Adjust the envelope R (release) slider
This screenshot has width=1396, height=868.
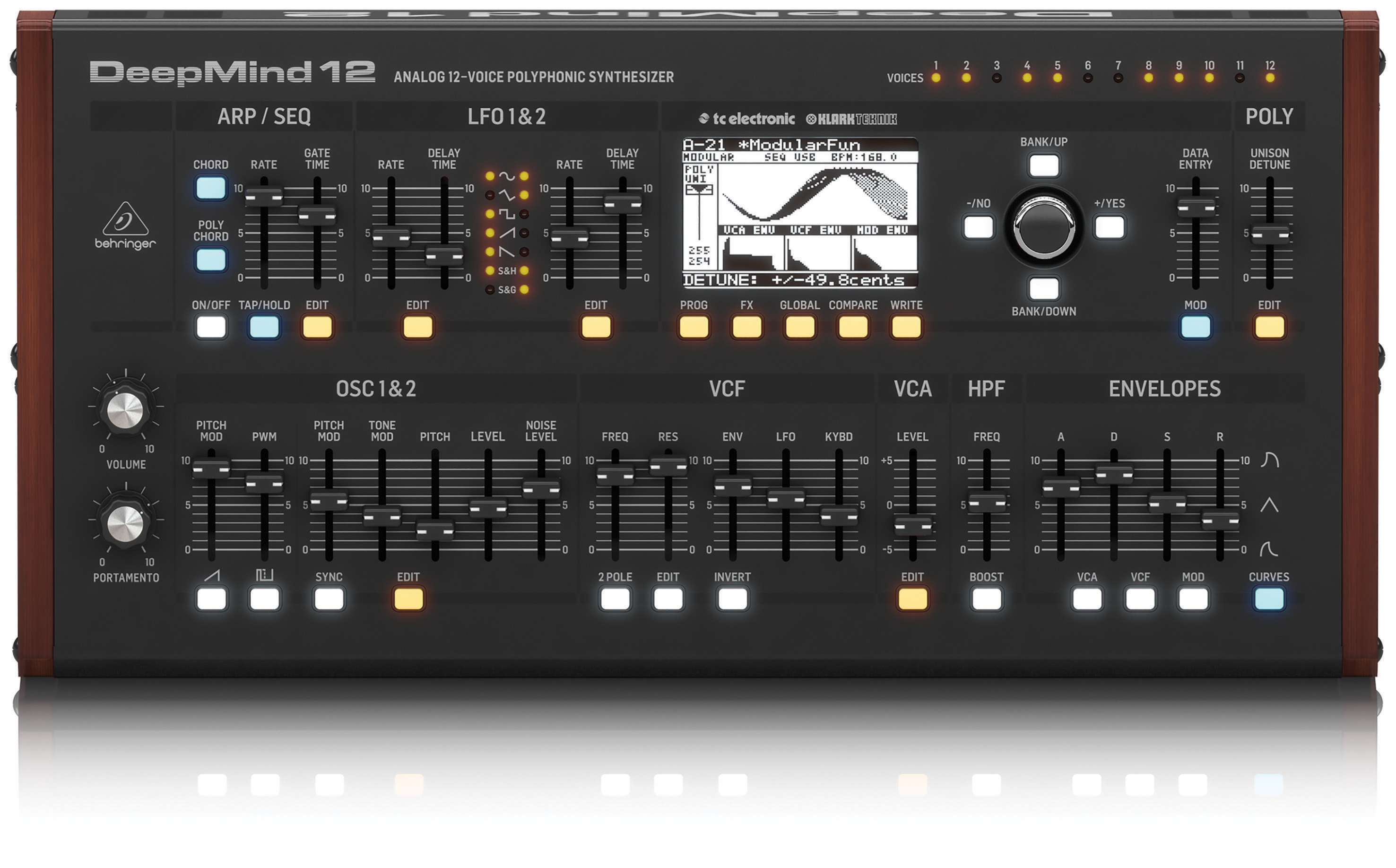click(1220, 521)
